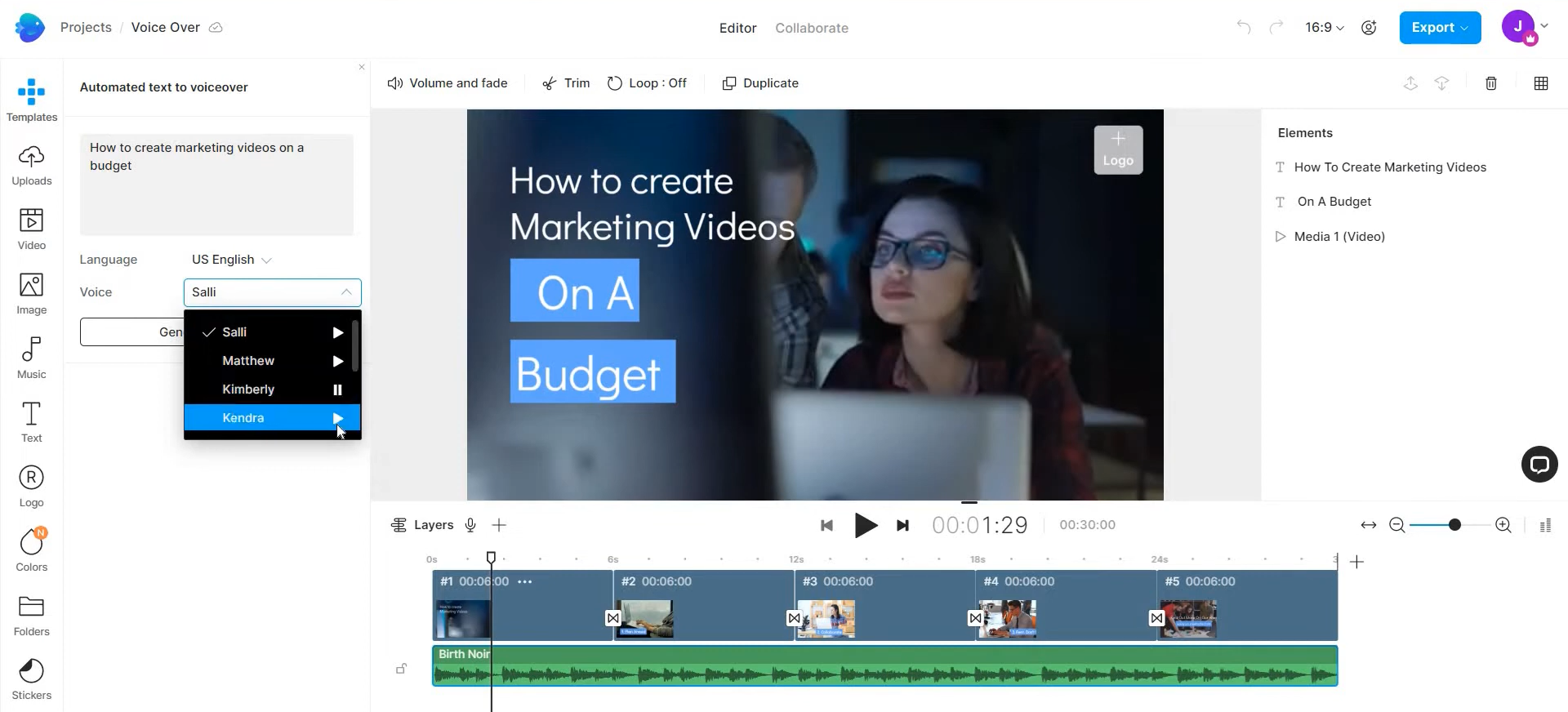1568x712 pixels.
Task: Select Kimberly voice option
Action: pyautogui.click(x=272, y=389)
